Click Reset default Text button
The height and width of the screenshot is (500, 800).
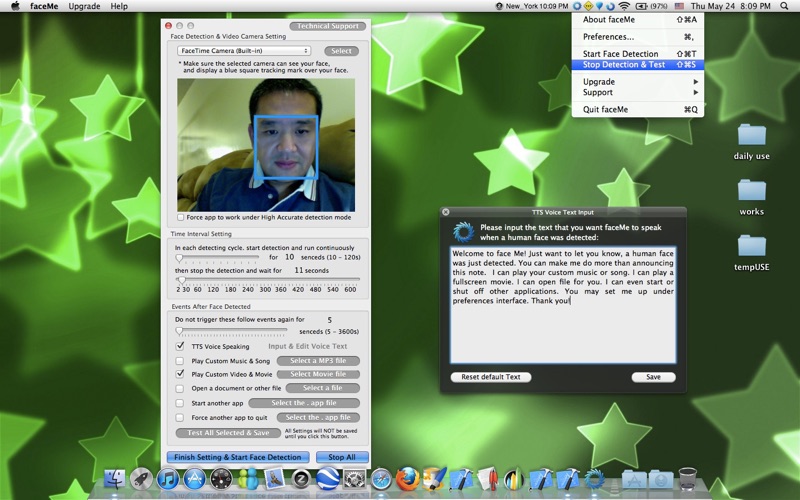[491, 377]
